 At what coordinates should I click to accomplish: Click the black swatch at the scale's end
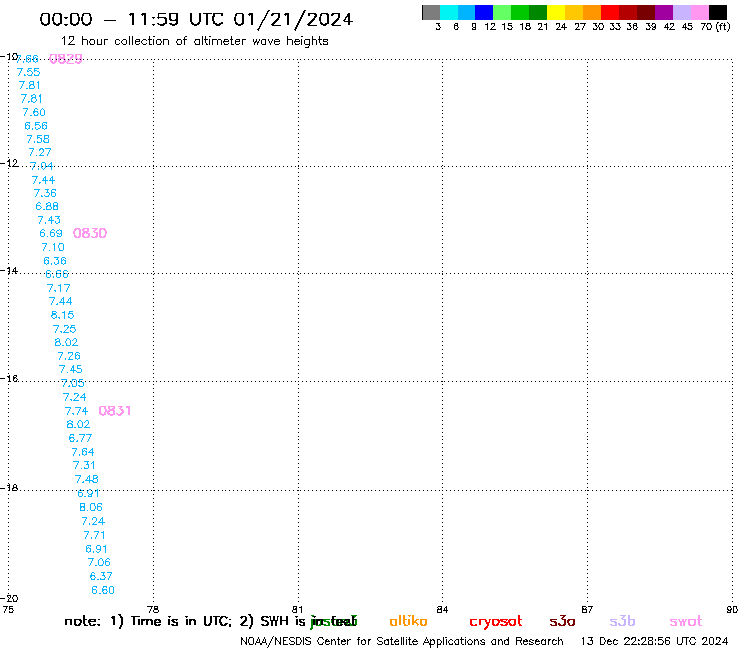718,12
